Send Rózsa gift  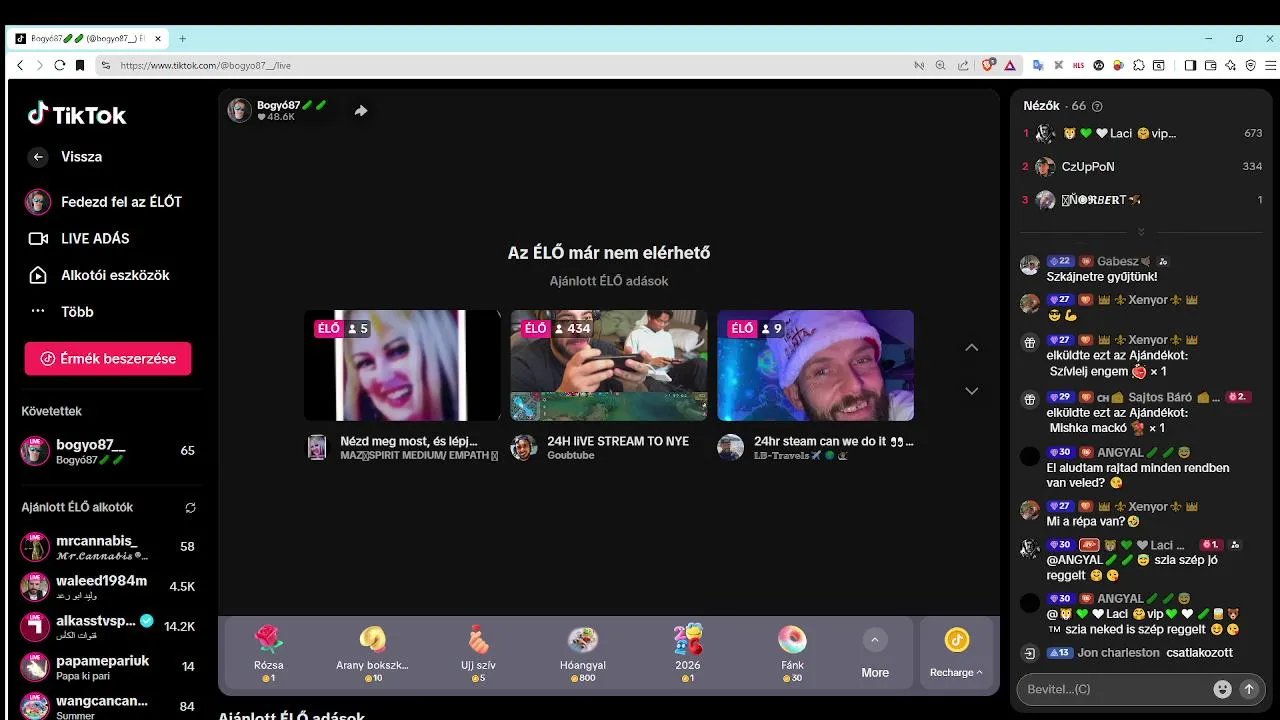[269, 652]
